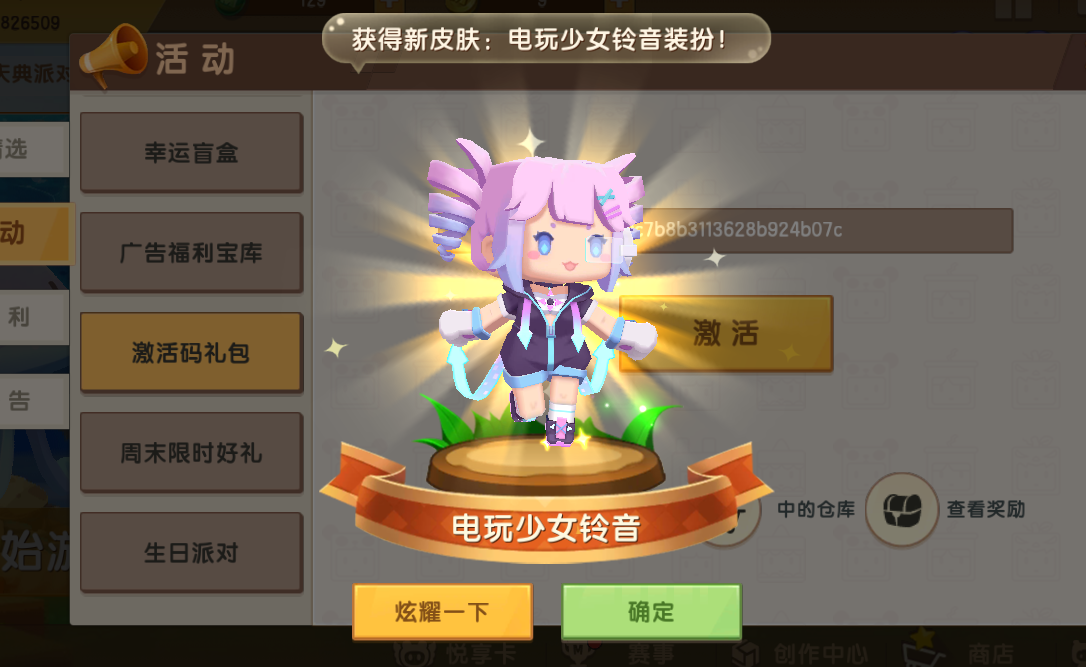Select the 幸运盲盒 activity tab
Viewport: 1086px width, 667px height.
(x=191, y=152)
